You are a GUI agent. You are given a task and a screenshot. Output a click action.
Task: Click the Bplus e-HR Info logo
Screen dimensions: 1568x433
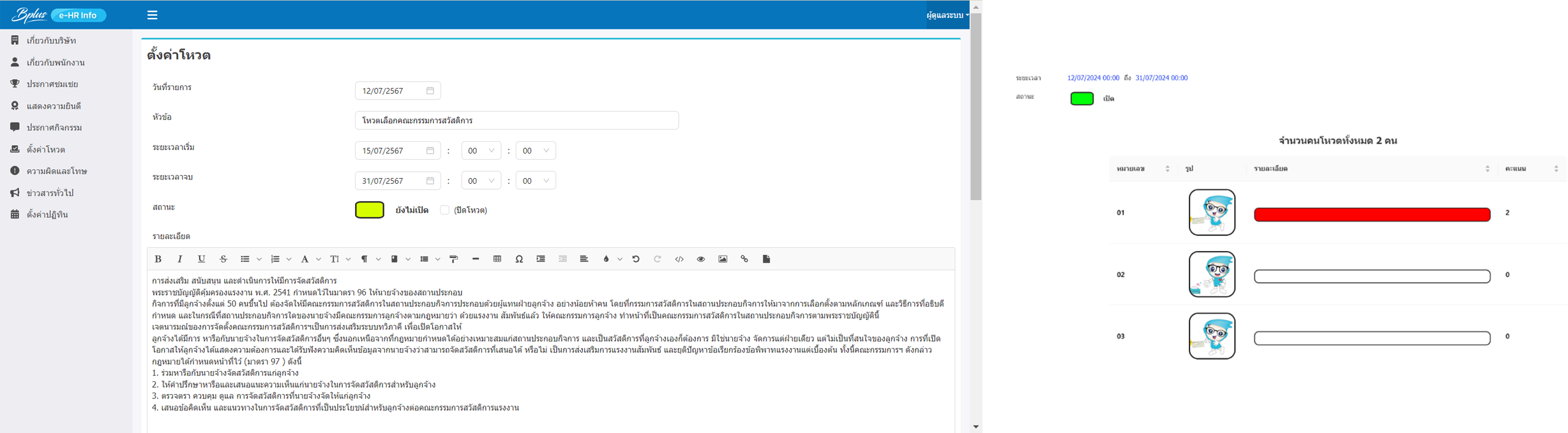click(x=59, y=15)
